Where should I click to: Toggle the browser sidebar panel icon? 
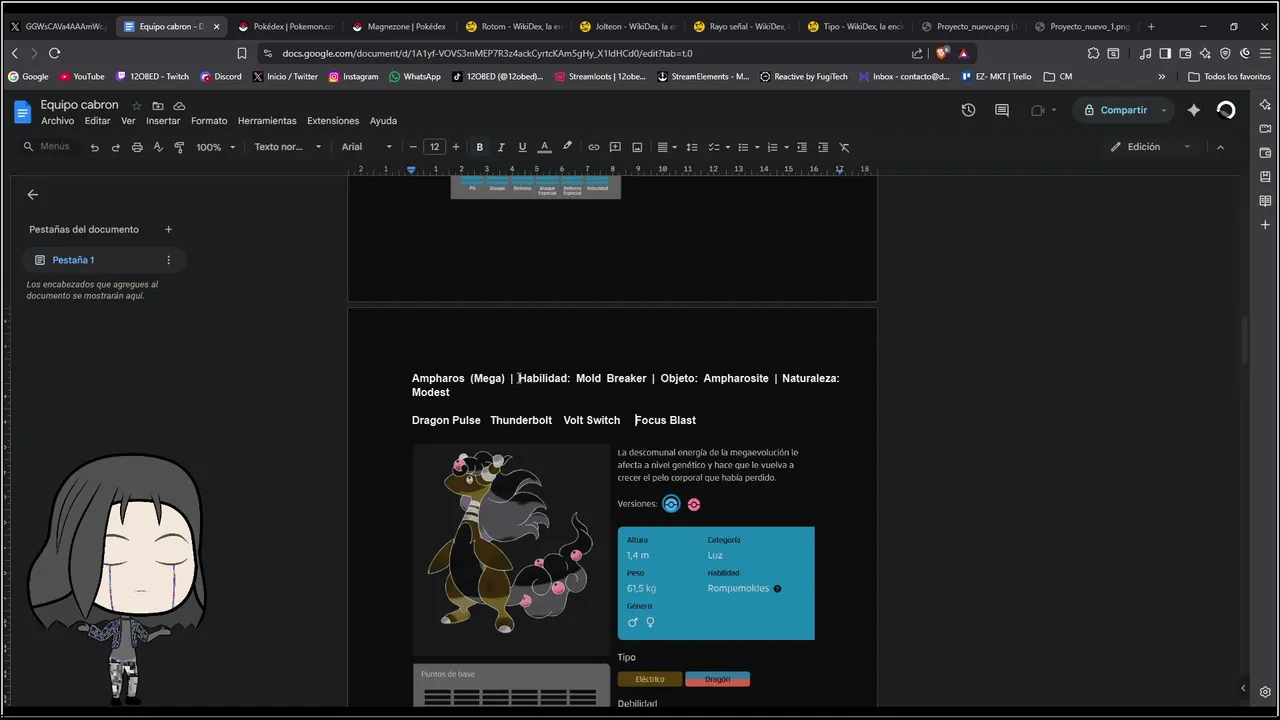click(x=1165, y=53)
